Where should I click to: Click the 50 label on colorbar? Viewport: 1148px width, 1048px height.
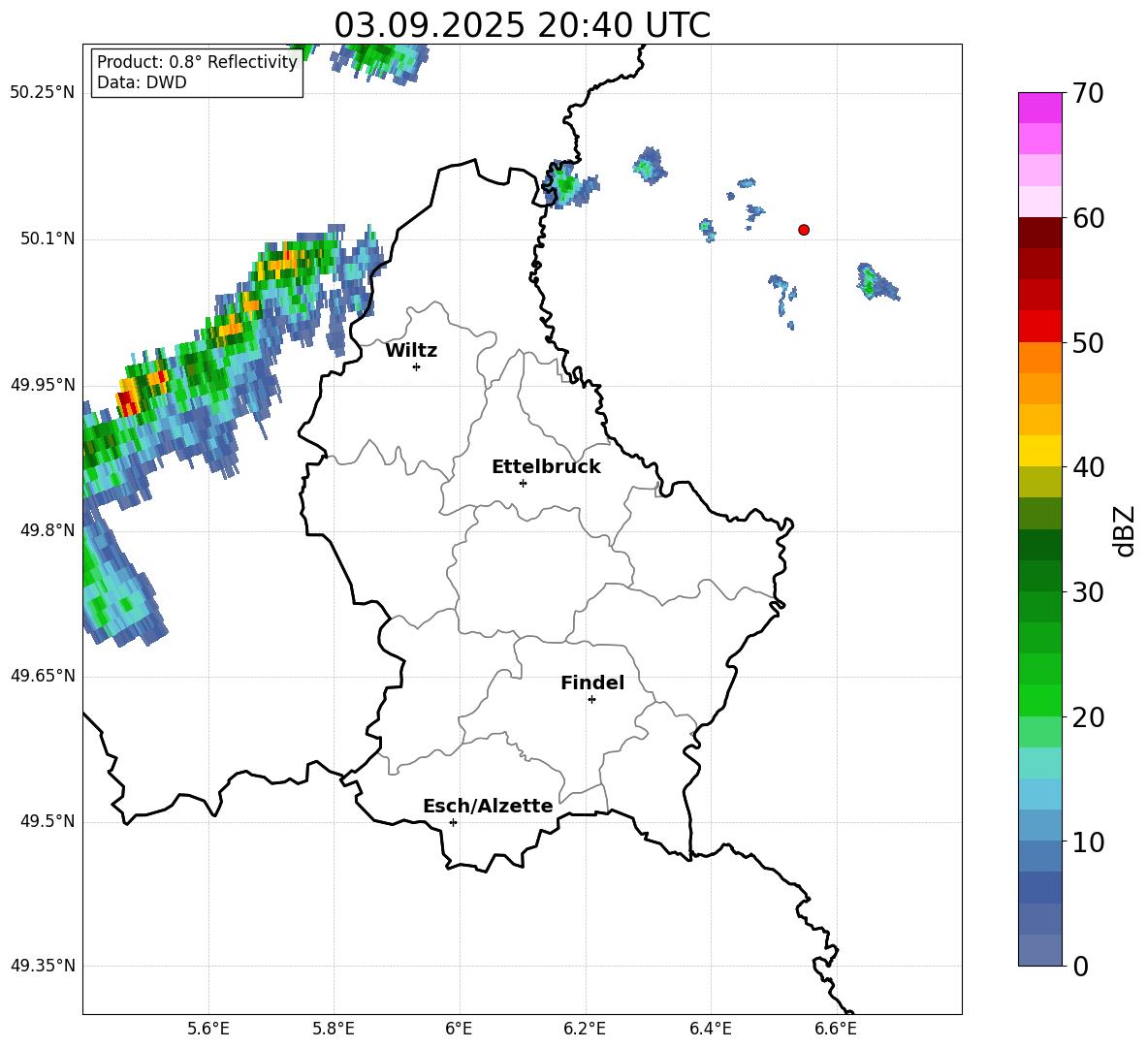click(x=1088, y=342)
